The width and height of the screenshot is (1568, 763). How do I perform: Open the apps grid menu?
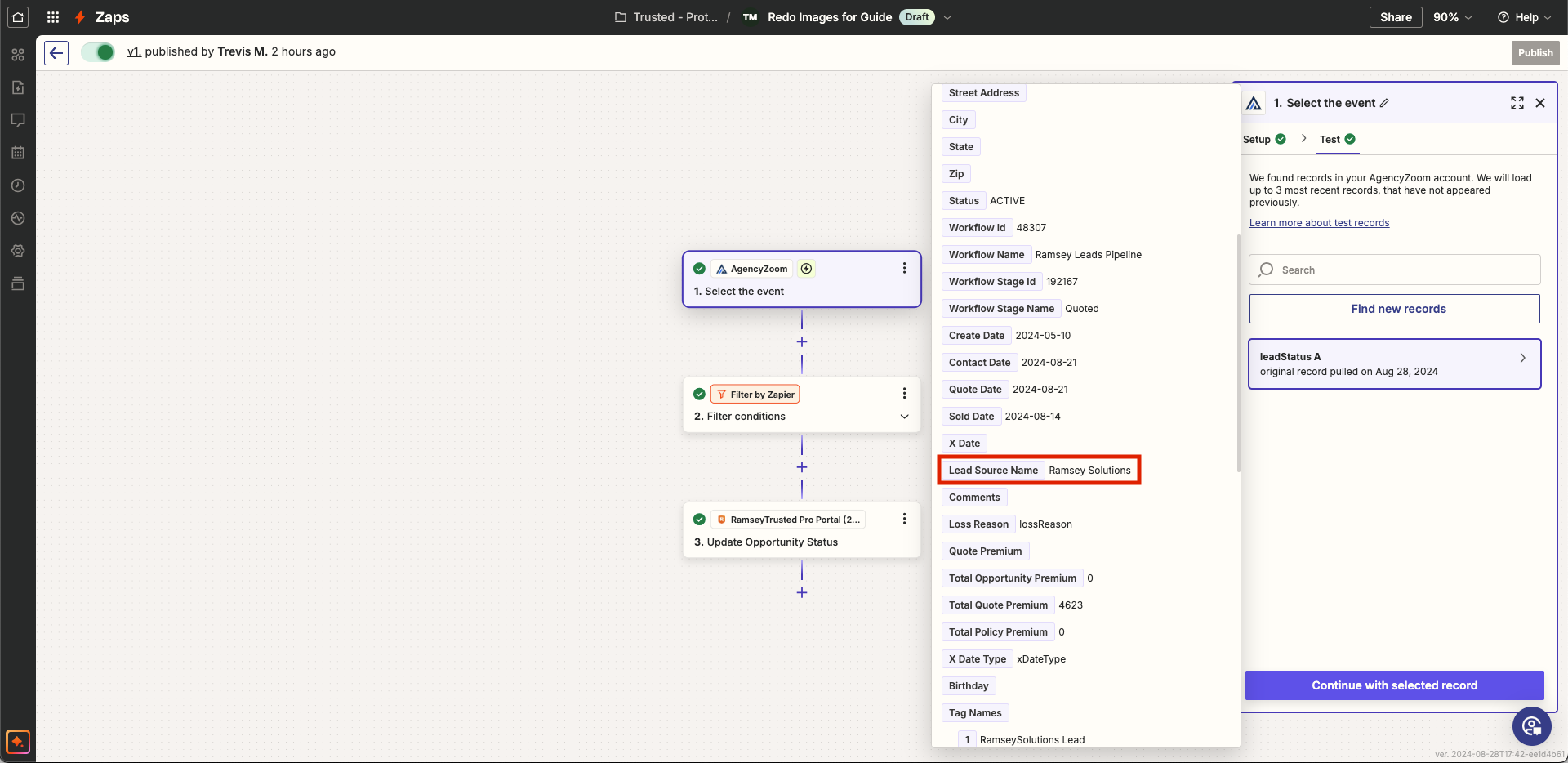pyautogui.click(x=53, y=17)
